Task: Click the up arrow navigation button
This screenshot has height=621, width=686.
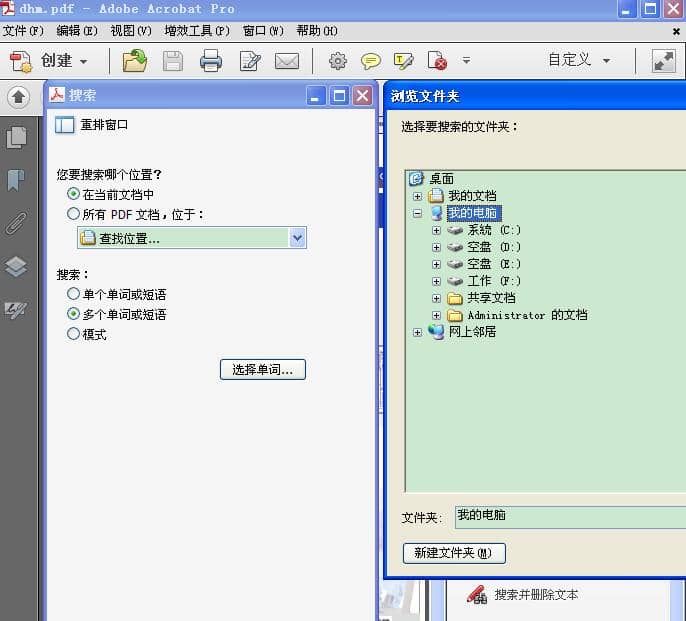Action: coord(18,97)
